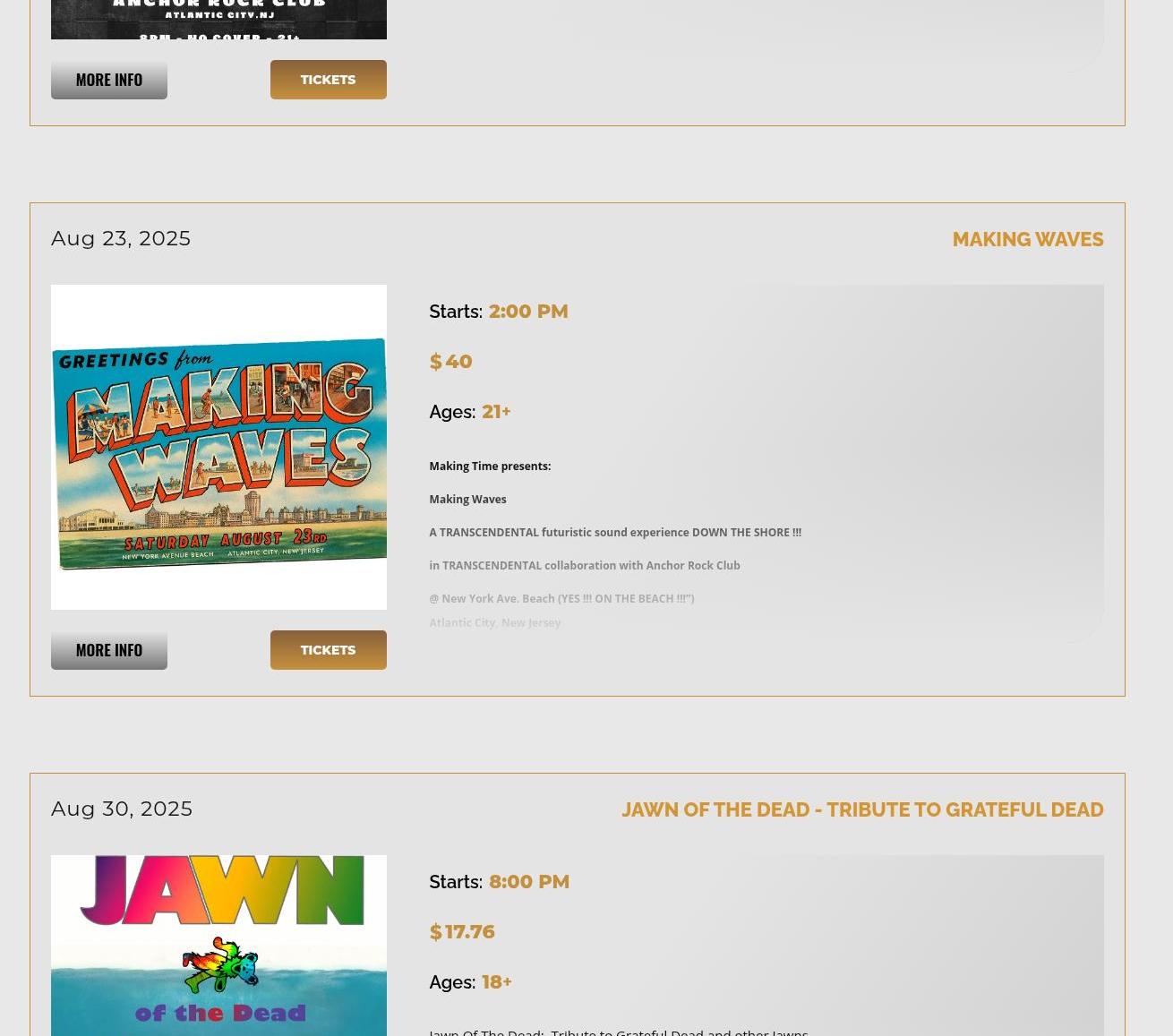Viewport: 1173px width, 1036px height.
Task: Click the 'collaboration with Anchor Rock Club' line
Action: tap(585, 565)
